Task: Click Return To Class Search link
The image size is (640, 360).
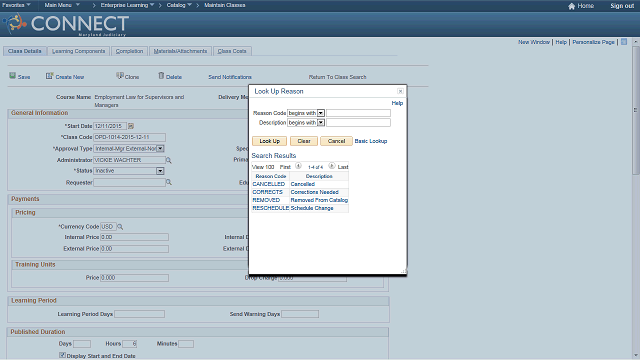Action: click(338, 77)
